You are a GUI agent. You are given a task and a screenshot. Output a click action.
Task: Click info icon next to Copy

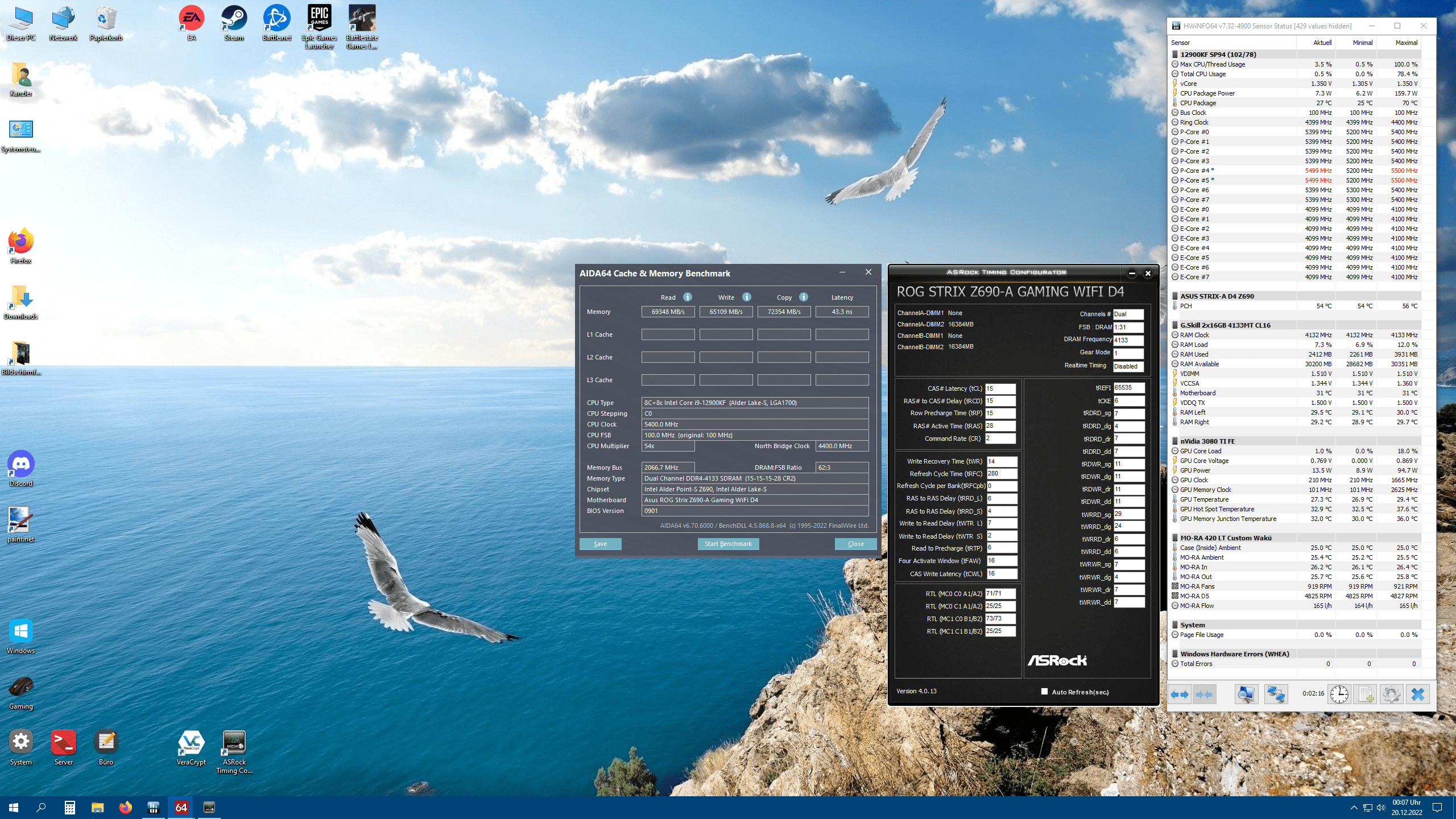pyautogui.click(x=804, y=297)
